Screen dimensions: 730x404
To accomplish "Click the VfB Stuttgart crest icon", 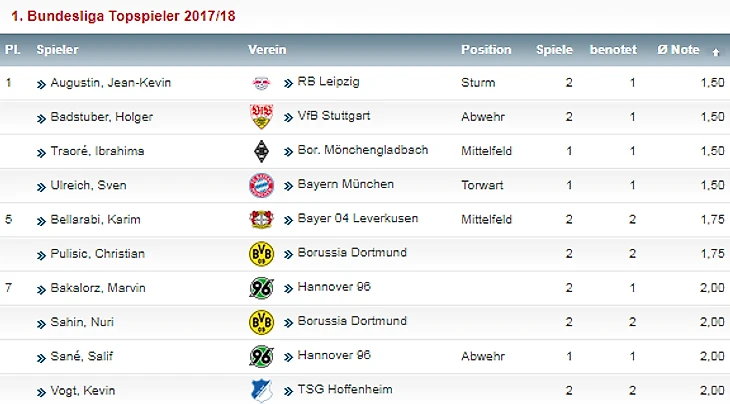I will pyautogui.click(x=261, y=116).
